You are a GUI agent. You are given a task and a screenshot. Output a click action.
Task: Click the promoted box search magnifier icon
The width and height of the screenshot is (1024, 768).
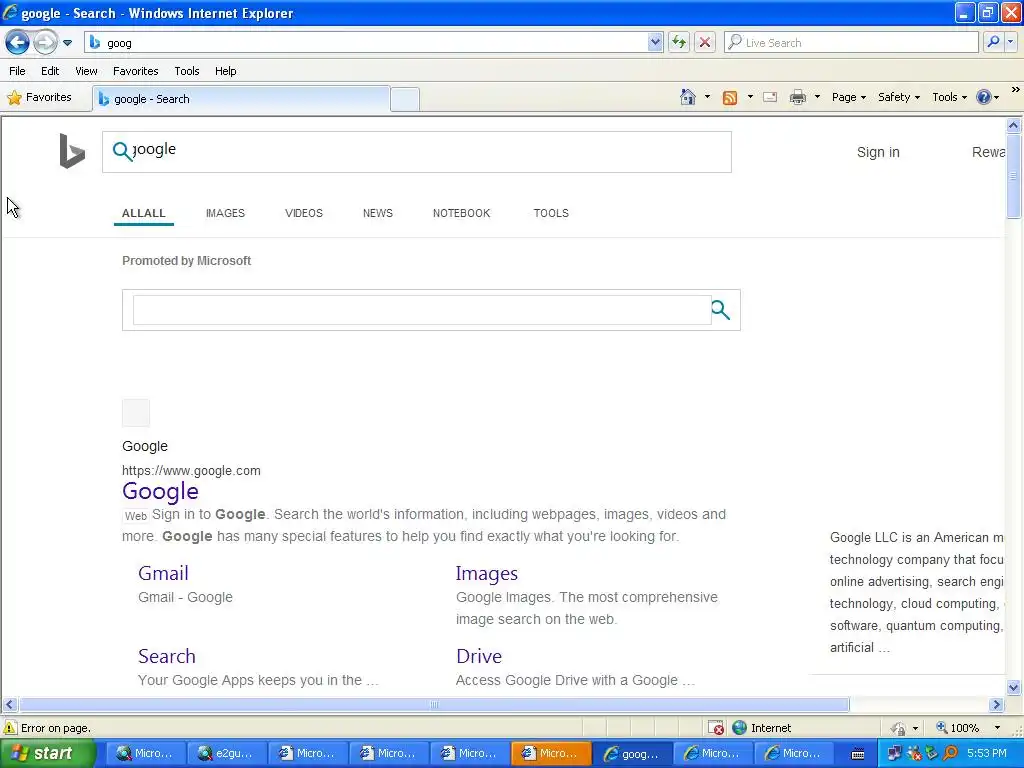(x=720, y=310)
